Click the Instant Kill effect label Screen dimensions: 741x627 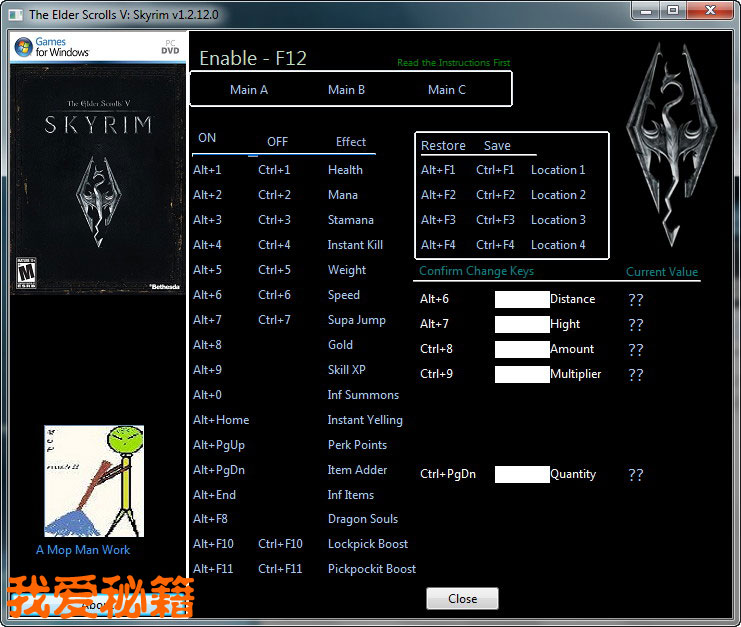click(x=355, y=245)
